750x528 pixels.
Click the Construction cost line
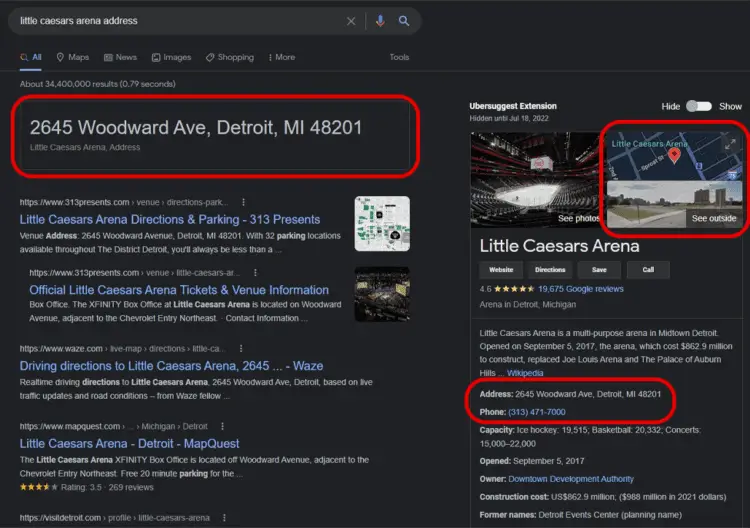[x=603, y=497]
